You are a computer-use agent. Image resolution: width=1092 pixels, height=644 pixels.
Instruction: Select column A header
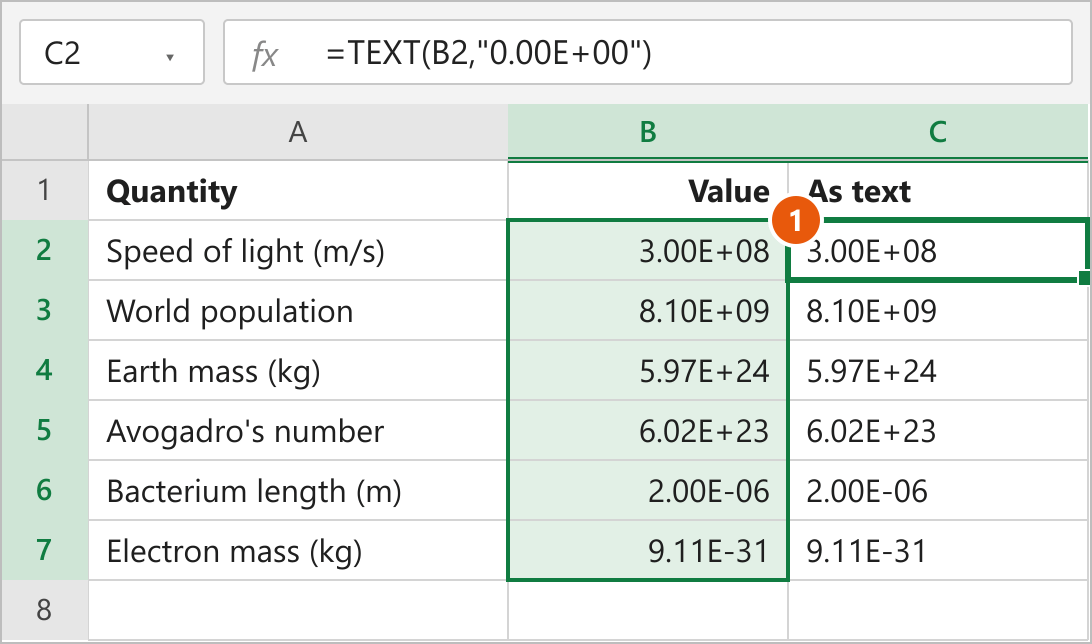[298, 132]
